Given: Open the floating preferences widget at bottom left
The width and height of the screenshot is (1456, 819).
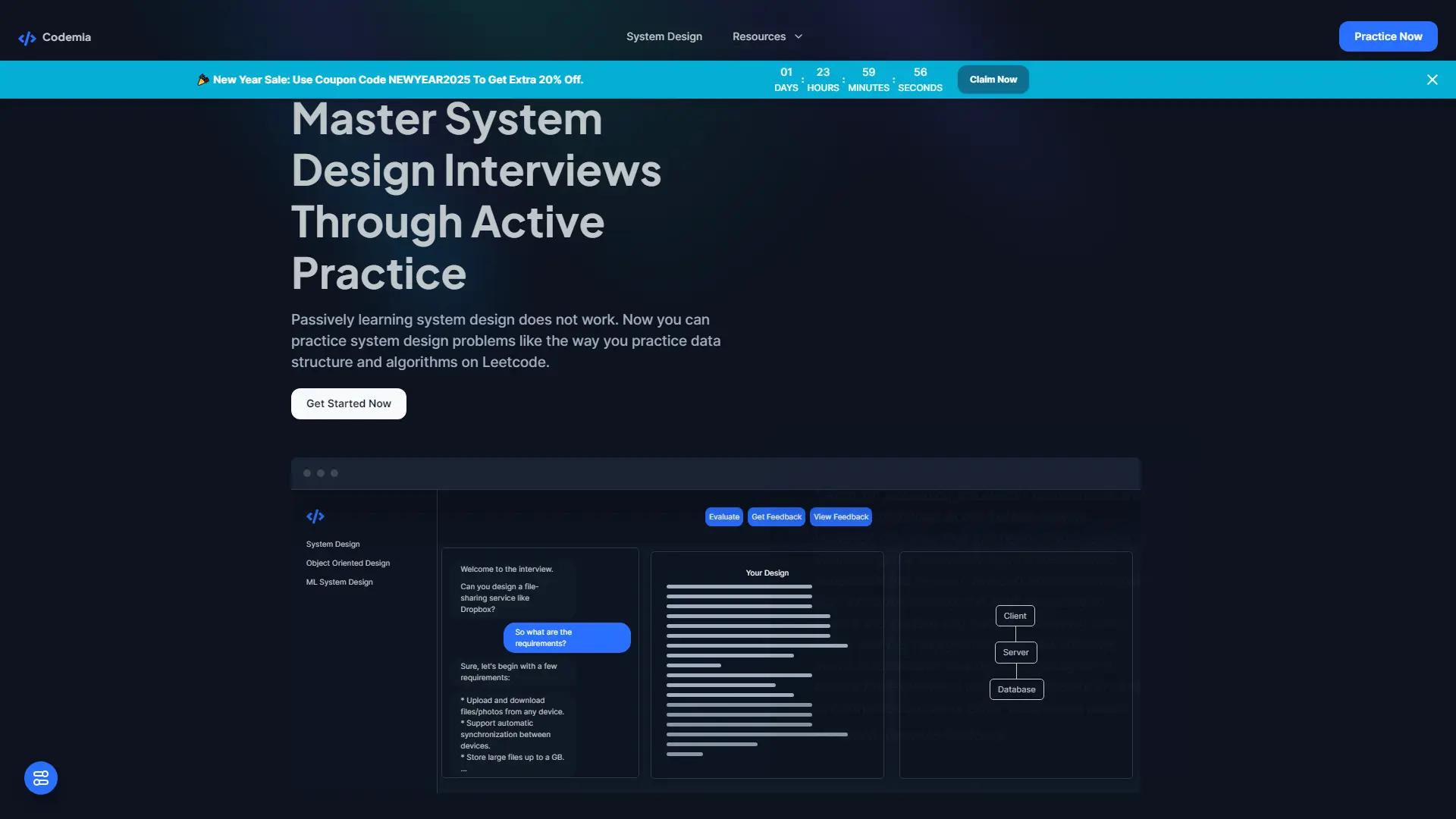Looking at the screenshot, I should 40,777.
